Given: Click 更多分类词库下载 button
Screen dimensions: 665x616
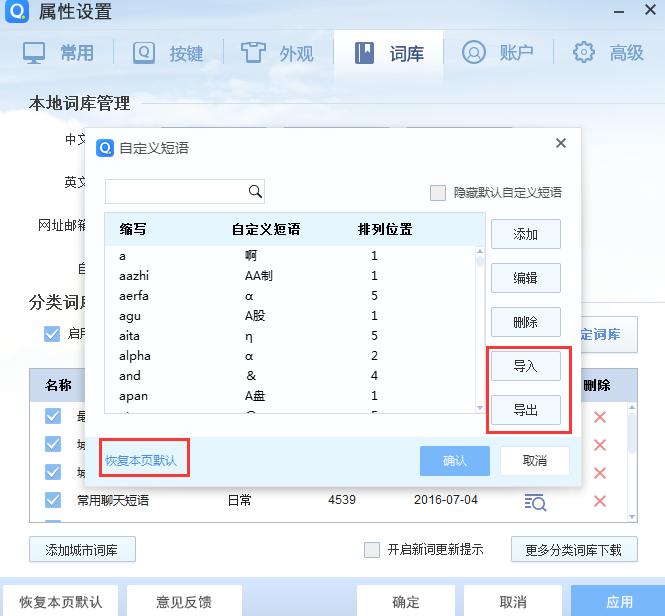Looking at the screenshot, I should click(574, 549).
